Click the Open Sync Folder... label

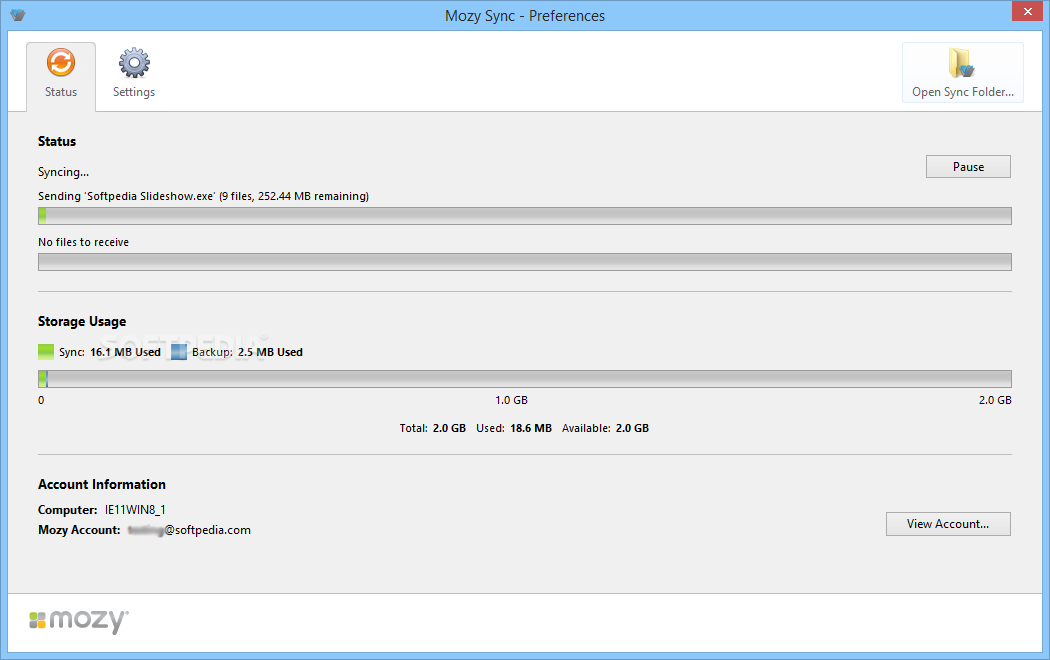963,92
